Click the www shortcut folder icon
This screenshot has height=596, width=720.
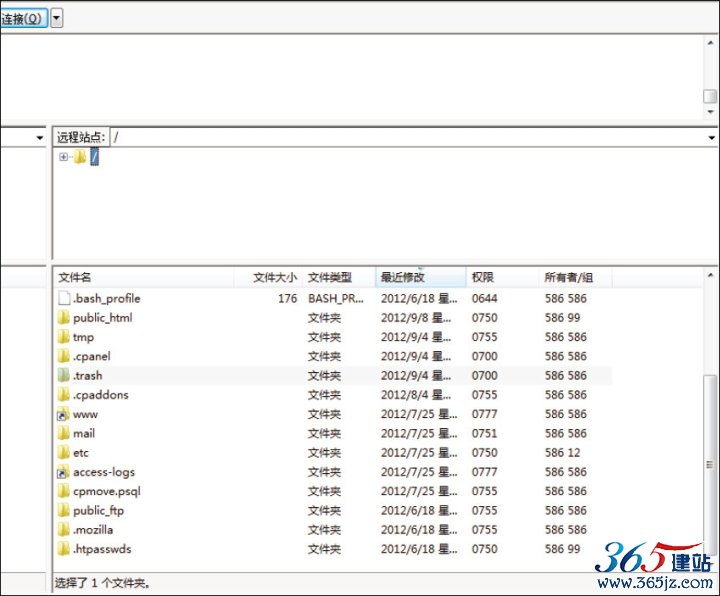(63, 414)
